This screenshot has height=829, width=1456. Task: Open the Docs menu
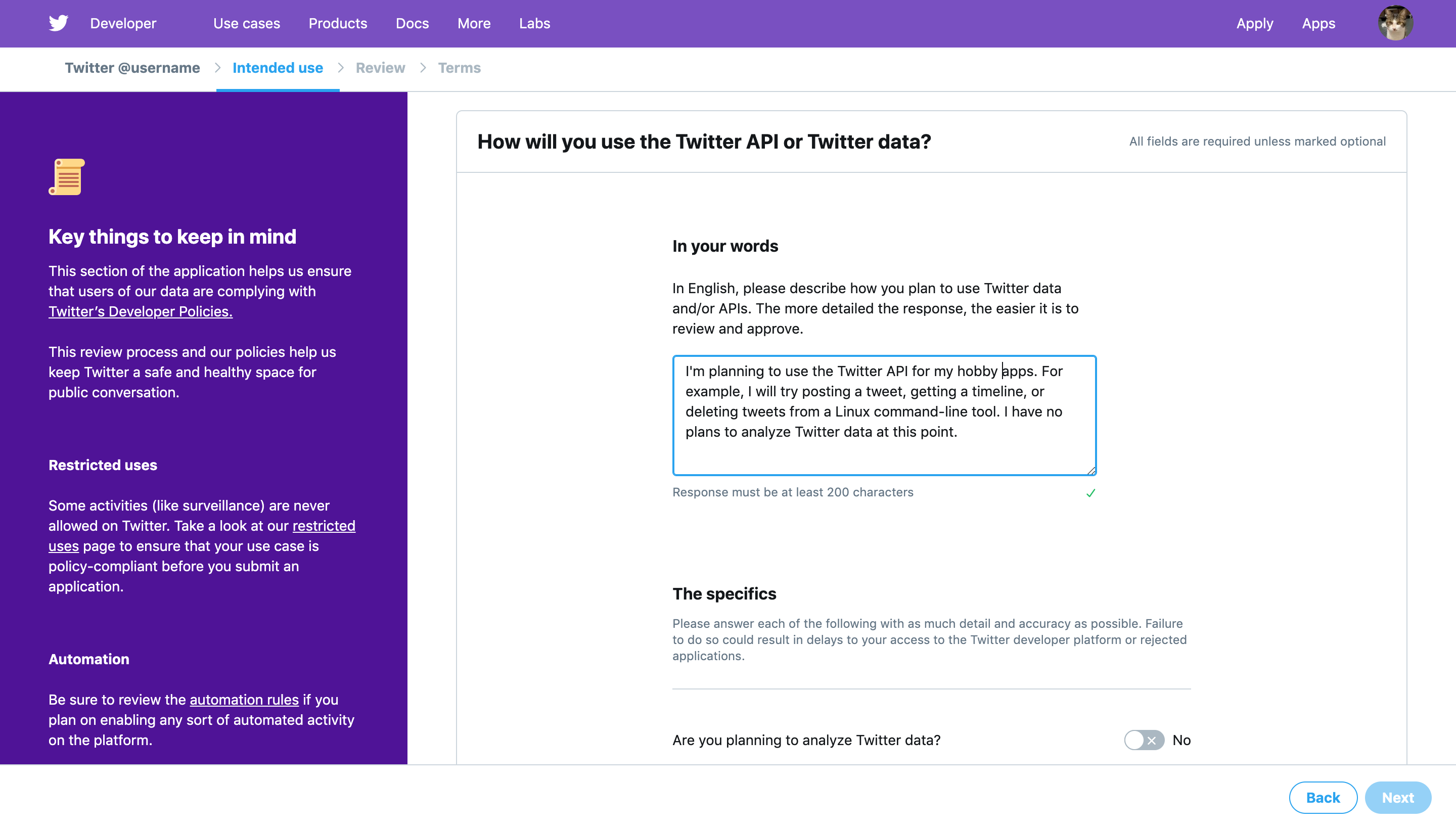click(412, 23)
